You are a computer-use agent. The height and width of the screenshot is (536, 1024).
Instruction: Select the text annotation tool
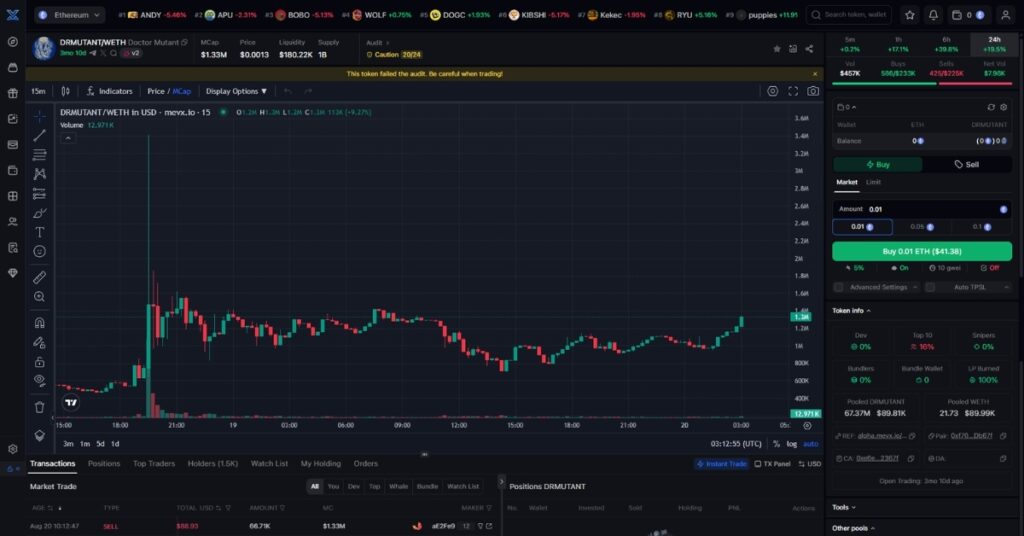39,232
